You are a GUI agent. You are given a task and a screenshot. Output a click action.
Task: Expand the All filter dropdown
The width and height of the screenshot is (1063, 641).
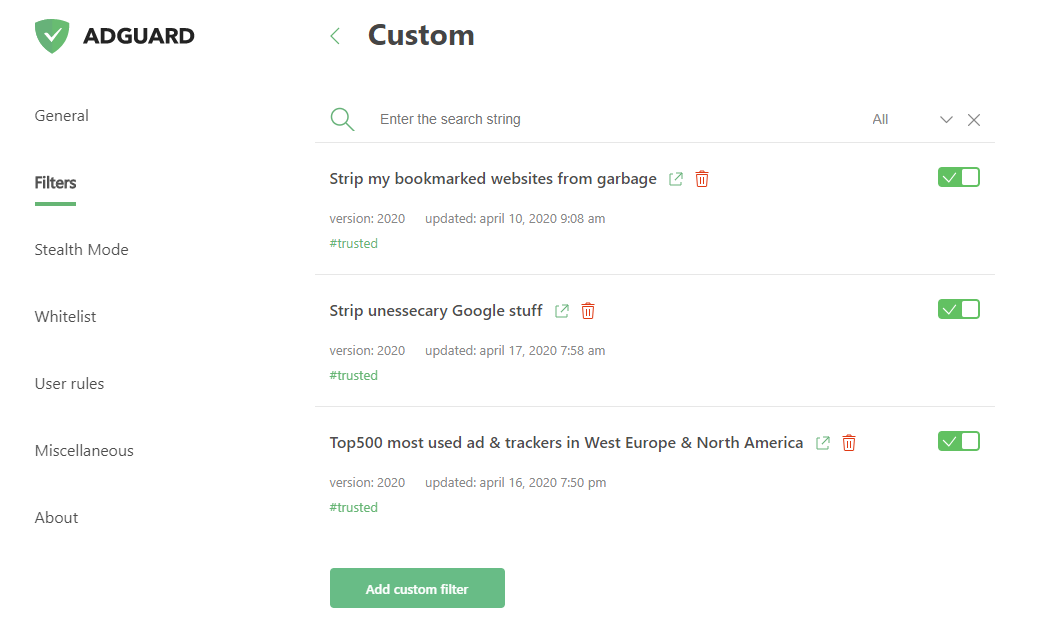tap(946, 120)
